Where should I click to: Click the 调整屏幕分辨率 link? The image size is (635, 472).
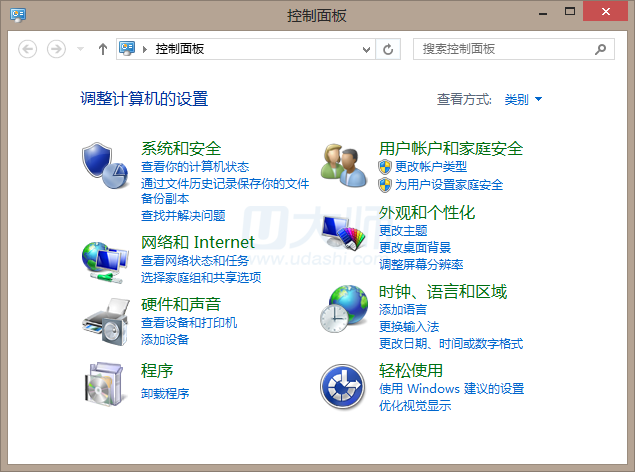pyautogui.click(x=421, y=264)
